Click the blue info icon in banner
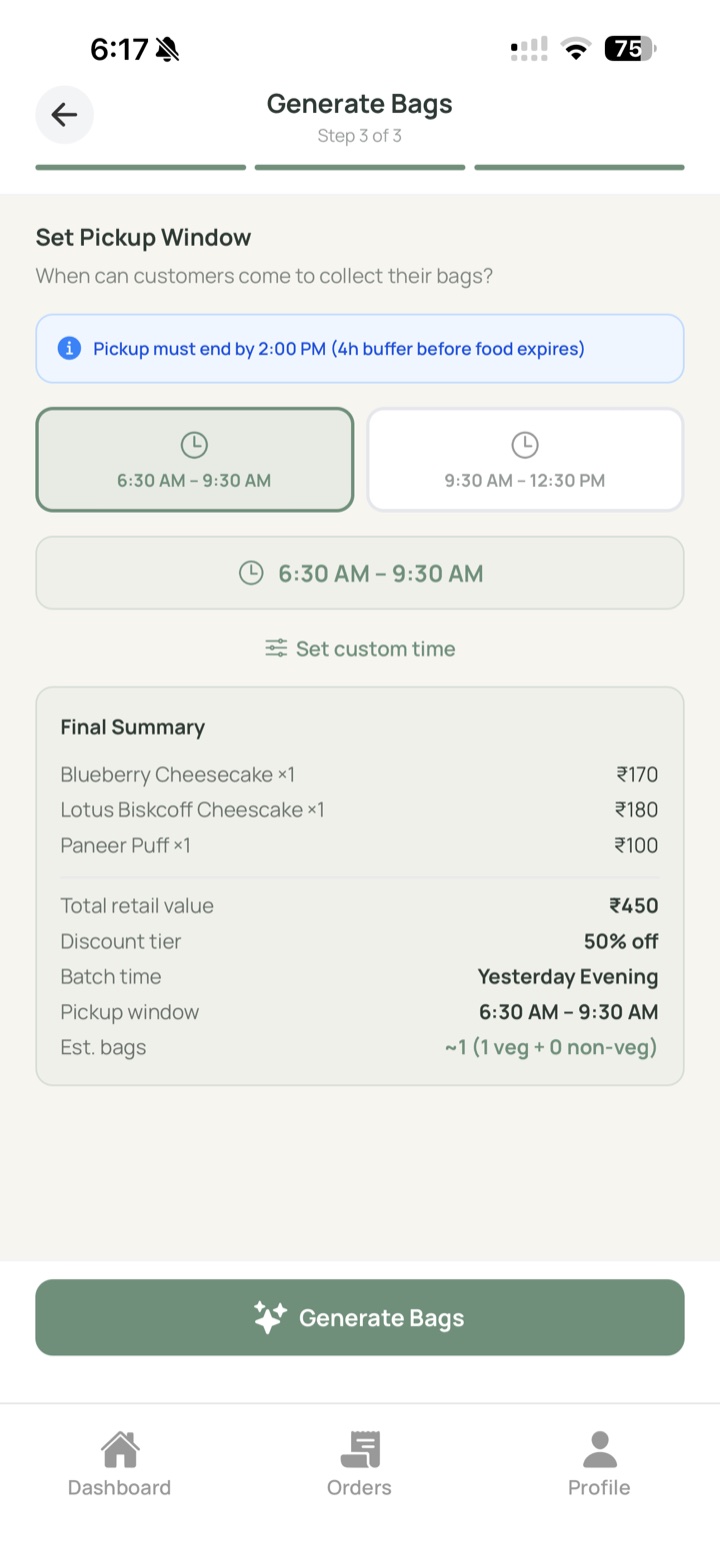720x1560 pixels. [69, 348]
